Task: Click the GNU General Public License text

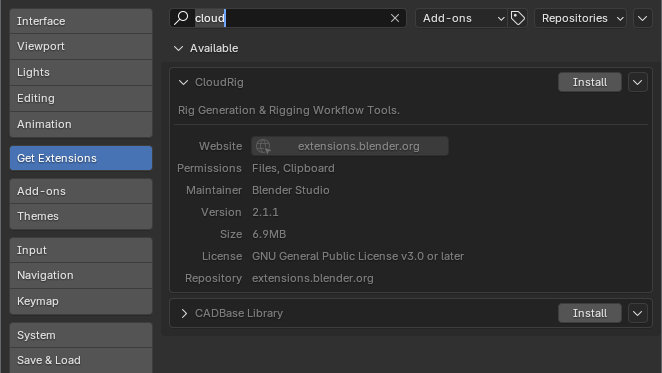Action: [x=358, y=256]
